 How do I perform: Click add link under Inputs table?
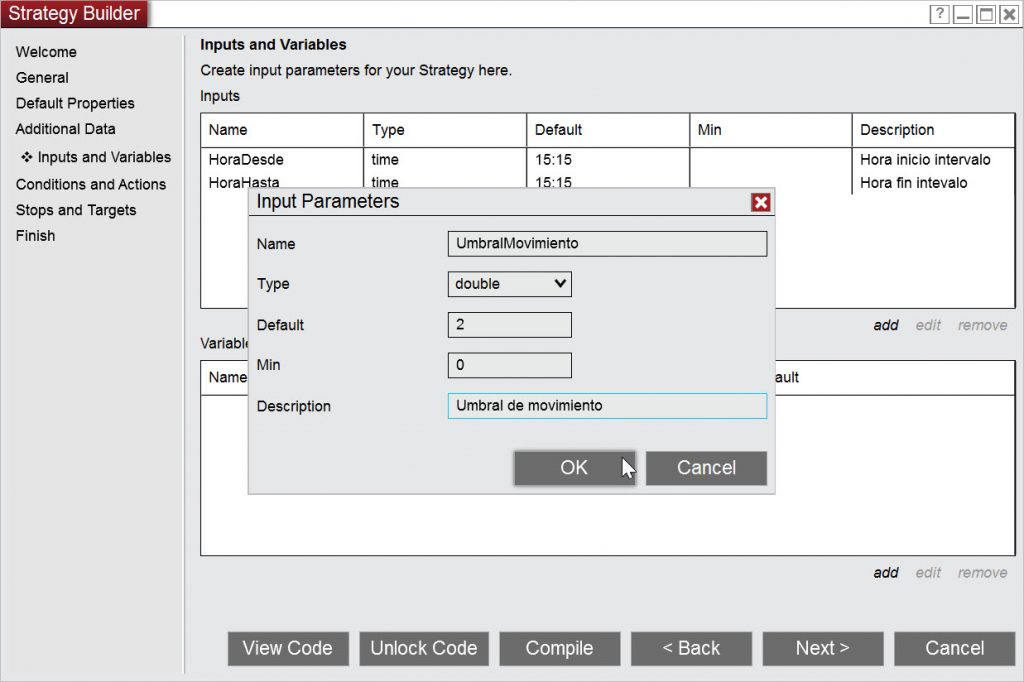point(886,325)
